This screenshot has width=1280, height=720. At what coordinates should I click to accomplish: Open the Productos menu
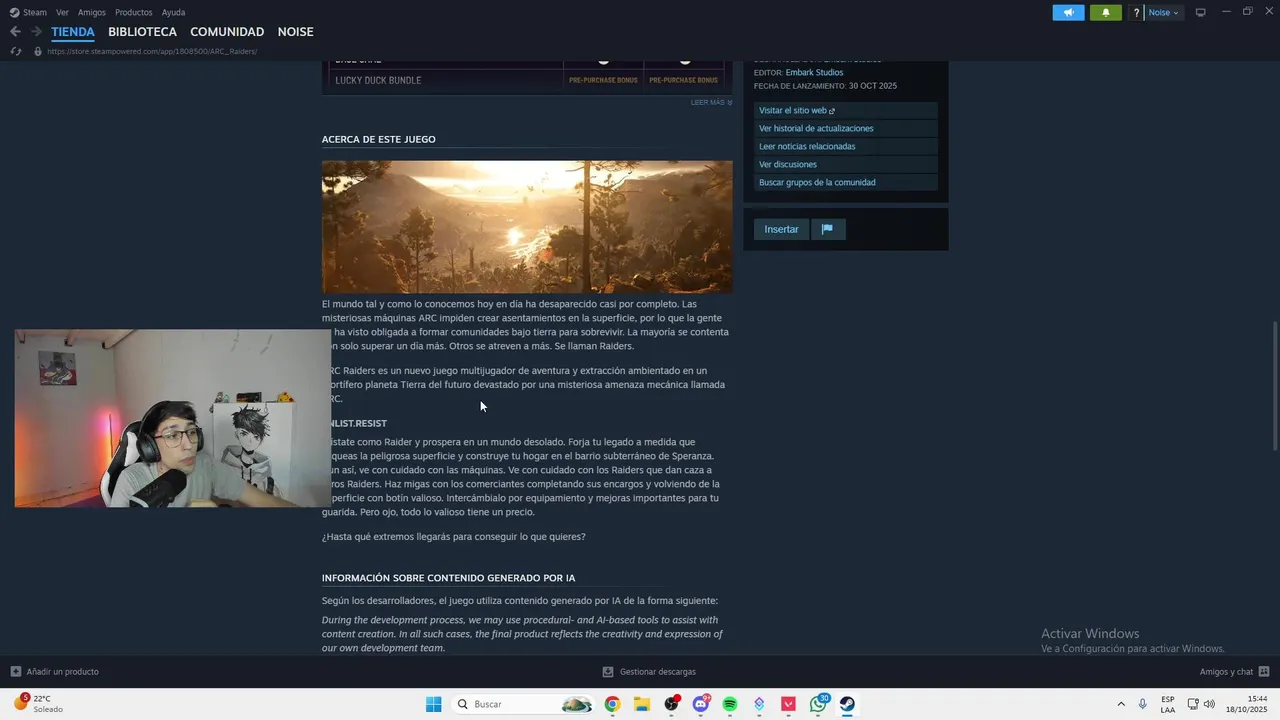coord(134,13)
